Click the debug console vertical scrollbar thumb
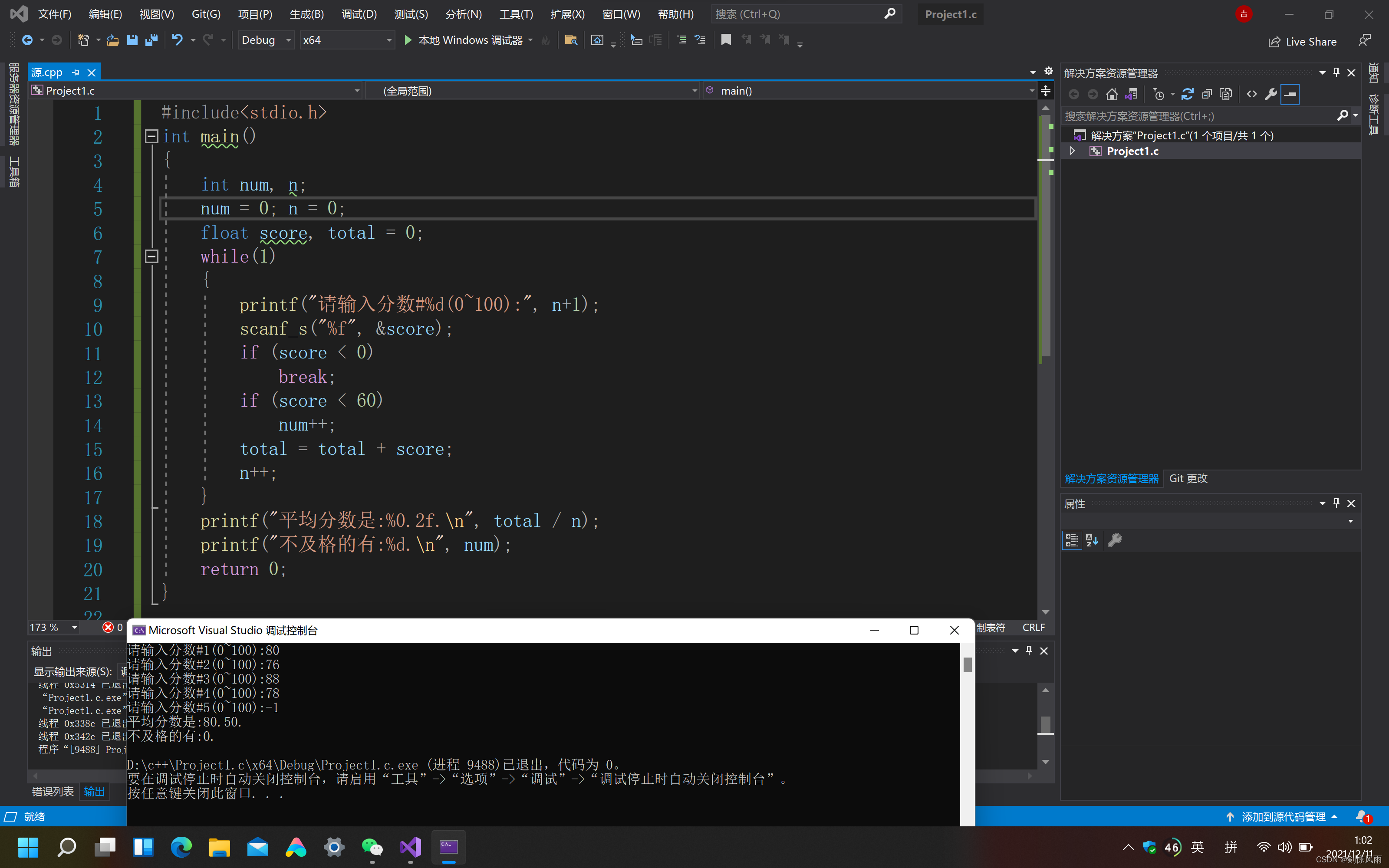The image size is (1389, 868). tap(967, 664)
